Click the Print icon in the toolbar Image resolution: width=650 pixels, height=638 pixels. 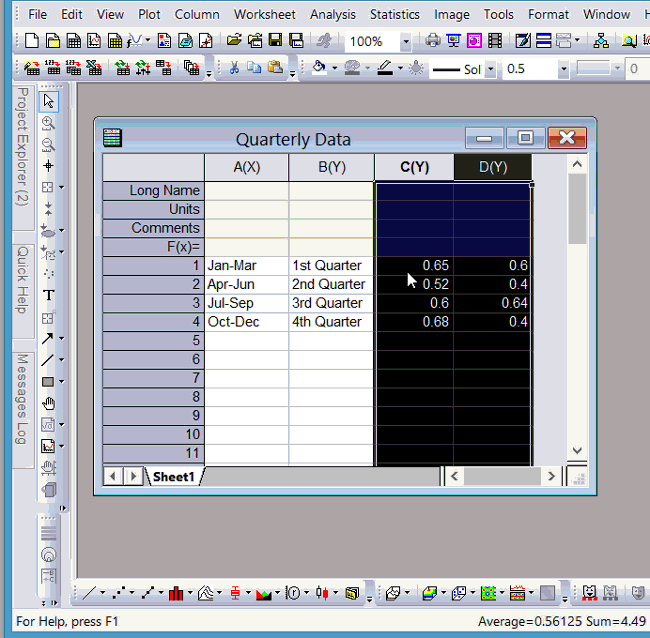433,41
